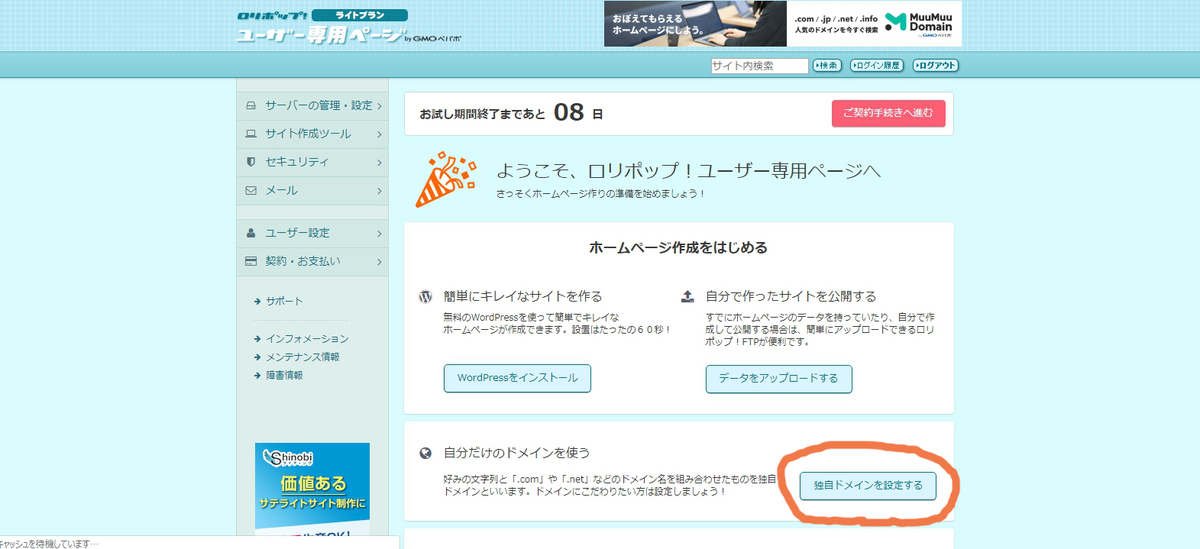Click the upload icon beside 自分で作ったサイトを公開する
This screenshot has height=549, width=1200.
tap(687, 296)
